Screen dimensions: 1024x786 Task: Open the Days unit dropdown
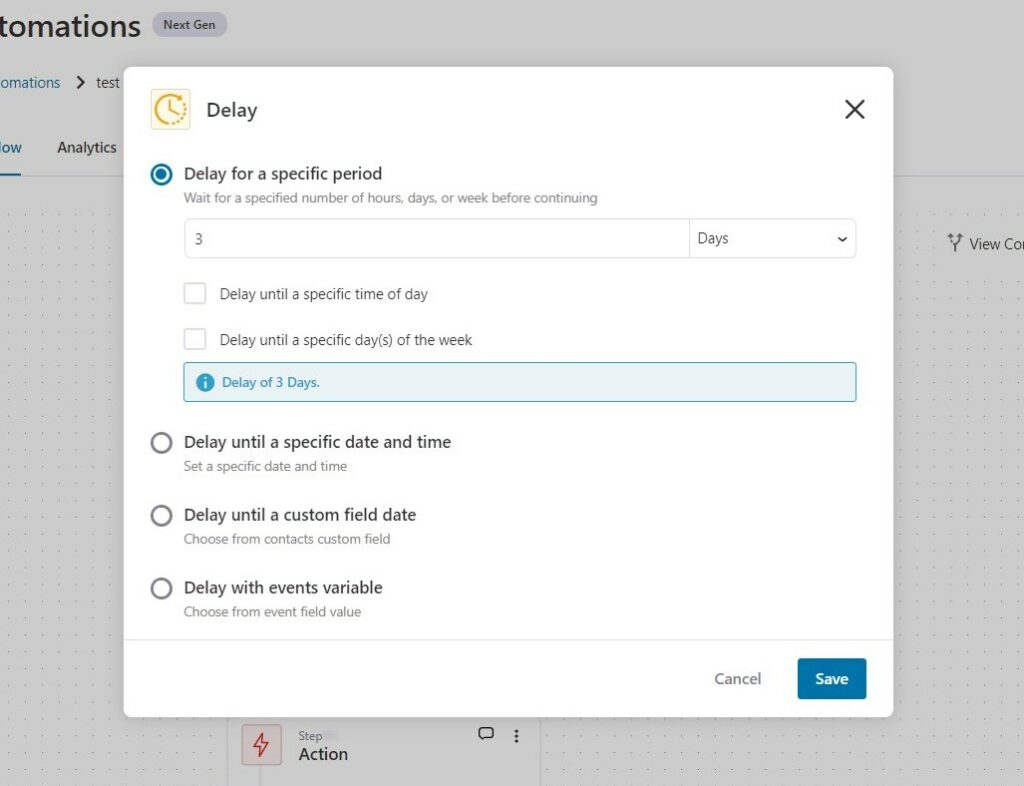773,238
